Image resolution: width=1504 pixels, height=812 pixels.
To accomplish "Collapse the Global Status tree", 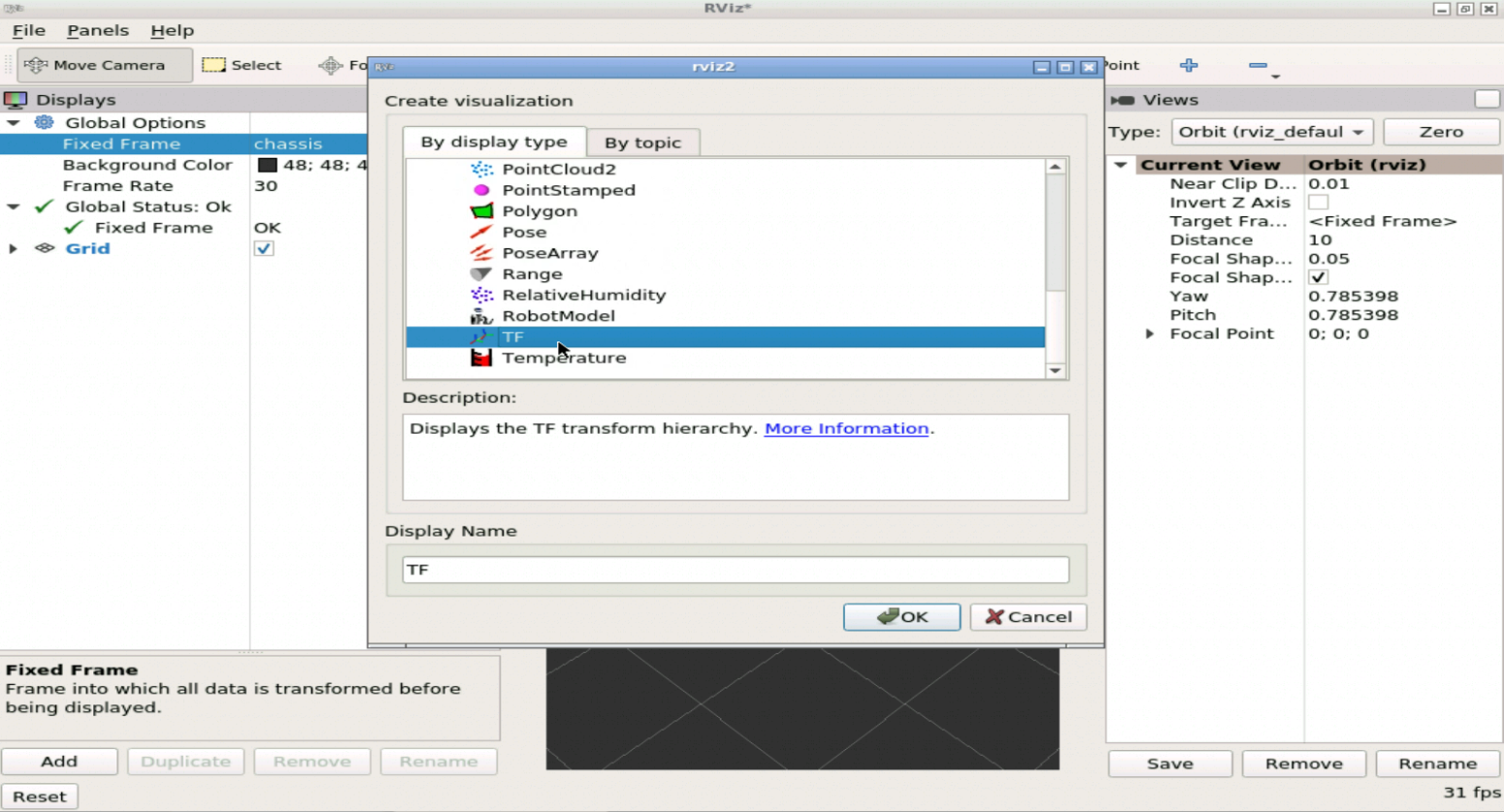I will 14,207.
